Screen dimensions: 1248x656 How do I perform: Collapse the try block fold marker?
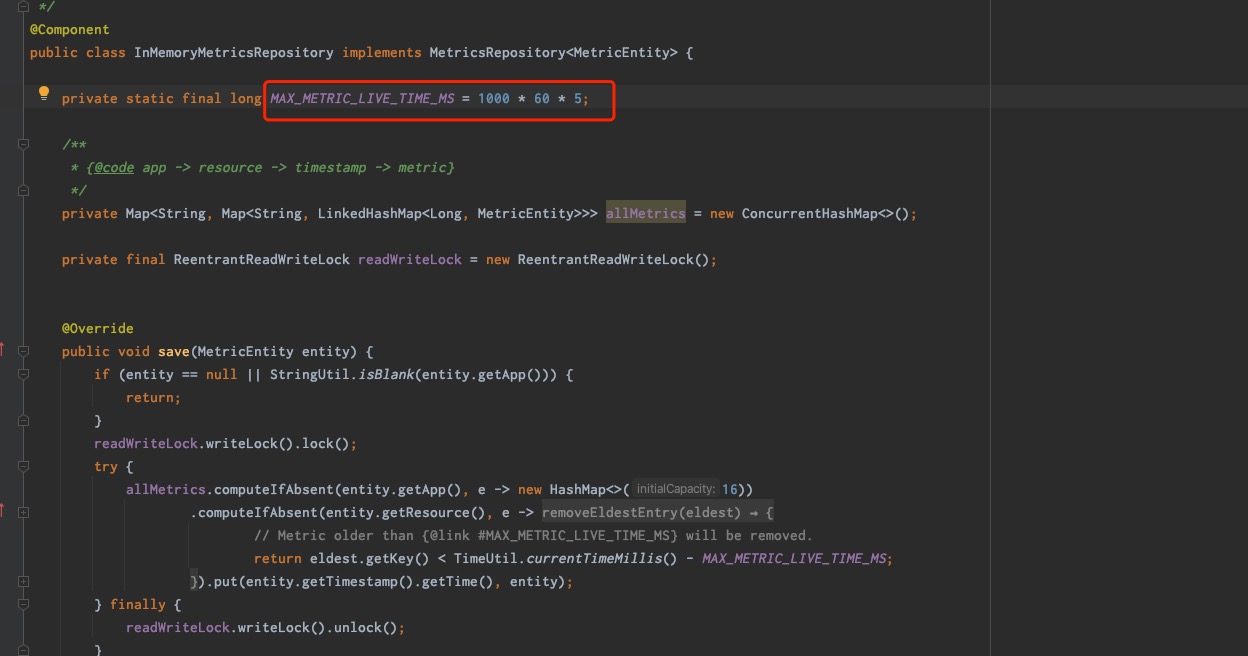click(23, 467)
